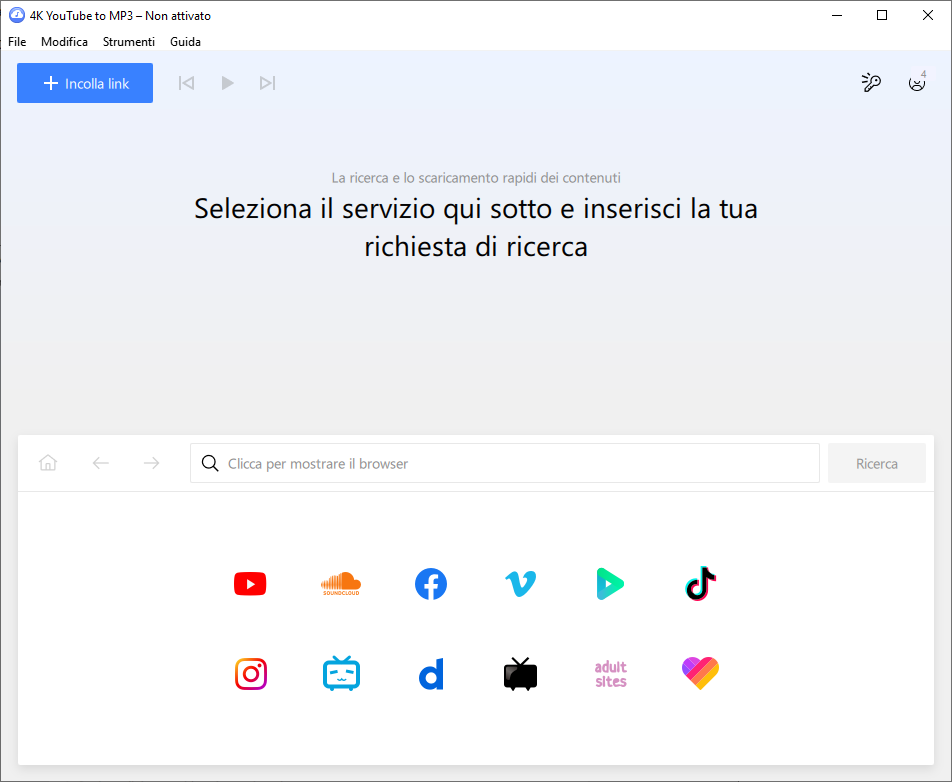Open the Guida menu
The height and width of the screenshot is (782, 952).
click(x=185, y=41)
